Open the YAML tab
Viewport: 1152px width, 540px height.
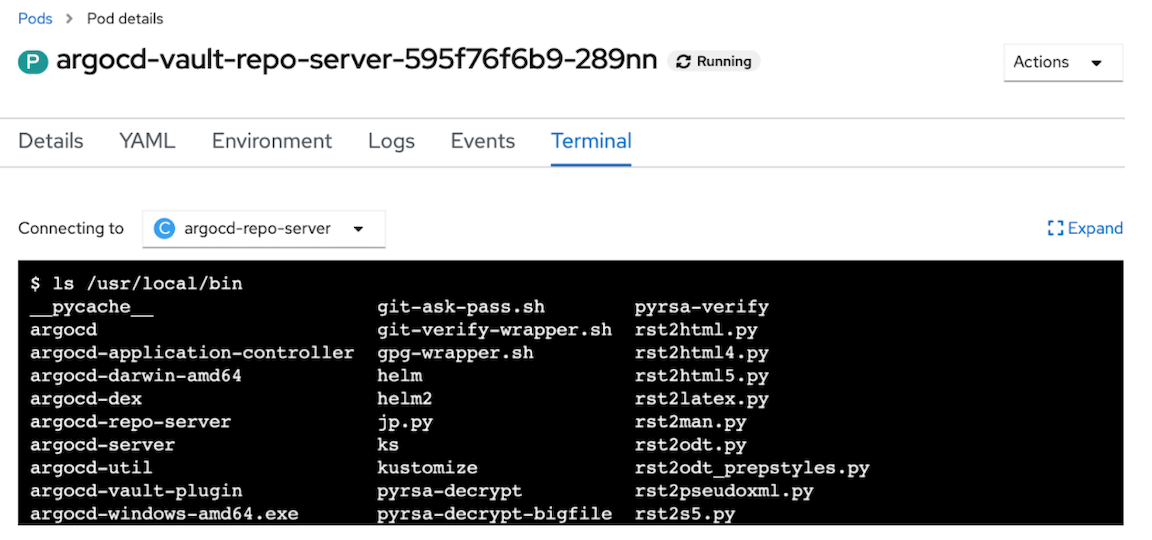(147, 141)
